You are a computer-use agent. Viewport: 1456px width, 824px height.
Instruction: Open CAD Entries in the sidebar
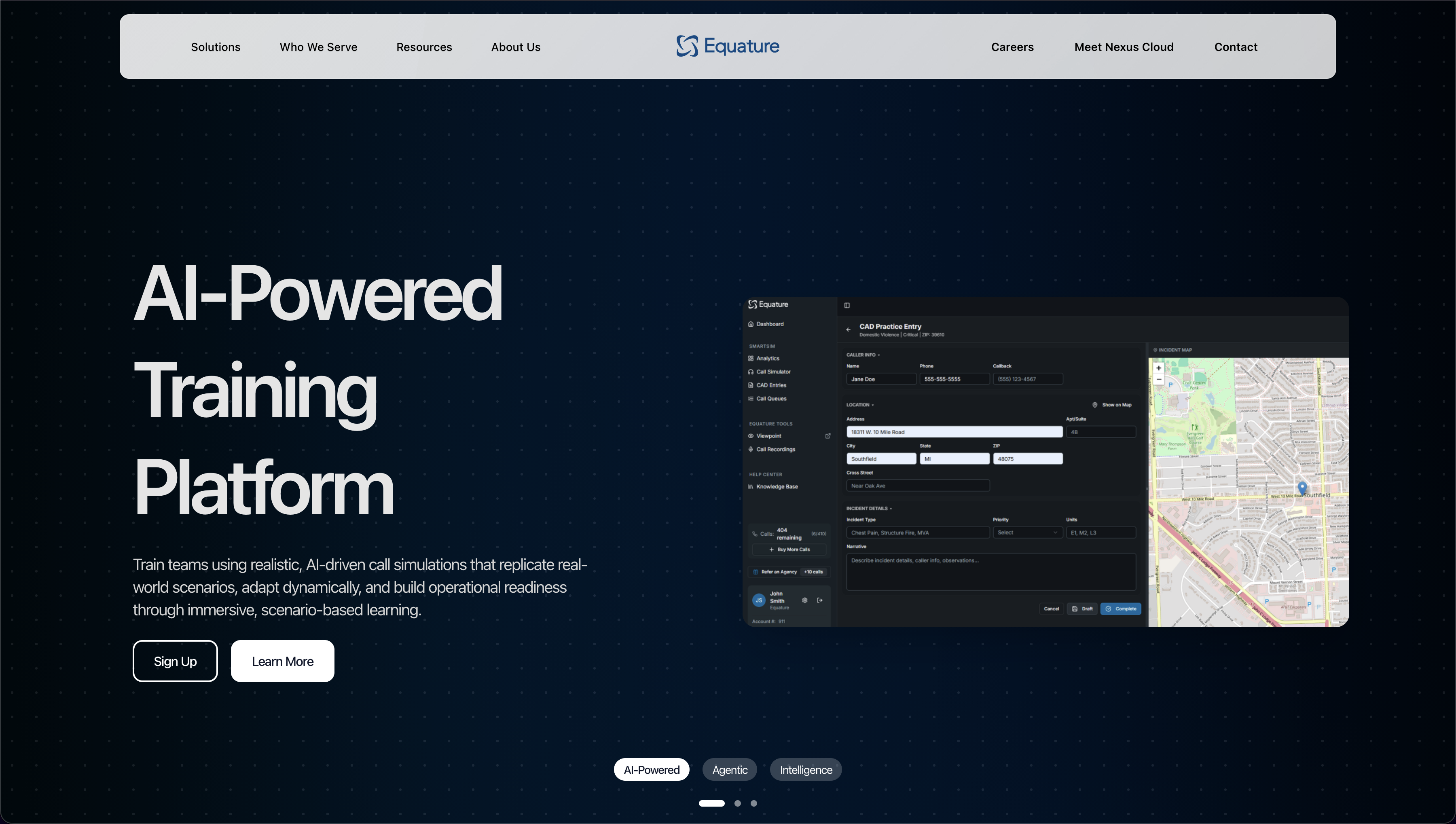point(752,385)
